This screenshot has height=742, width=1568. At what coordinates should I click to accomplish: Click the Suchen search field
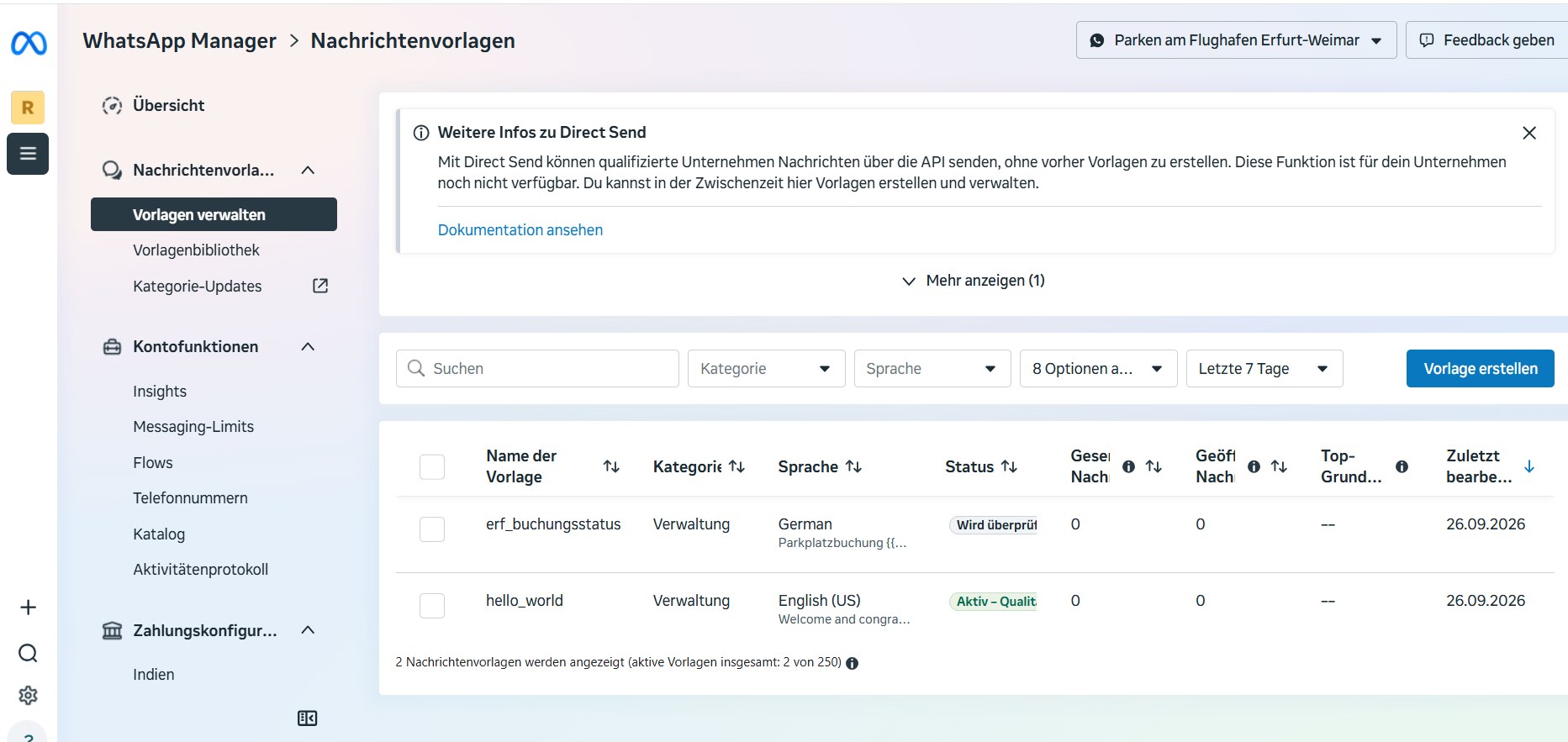537,368
